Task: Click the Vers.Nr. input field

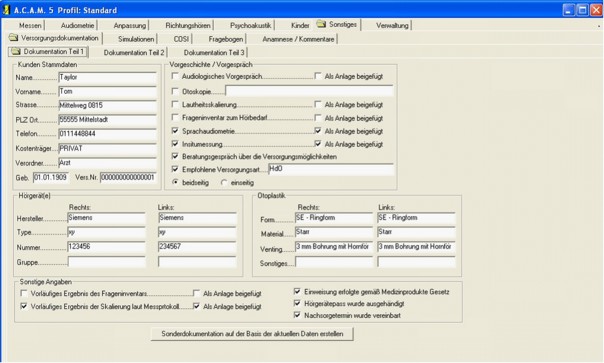Action: (128, 178)
